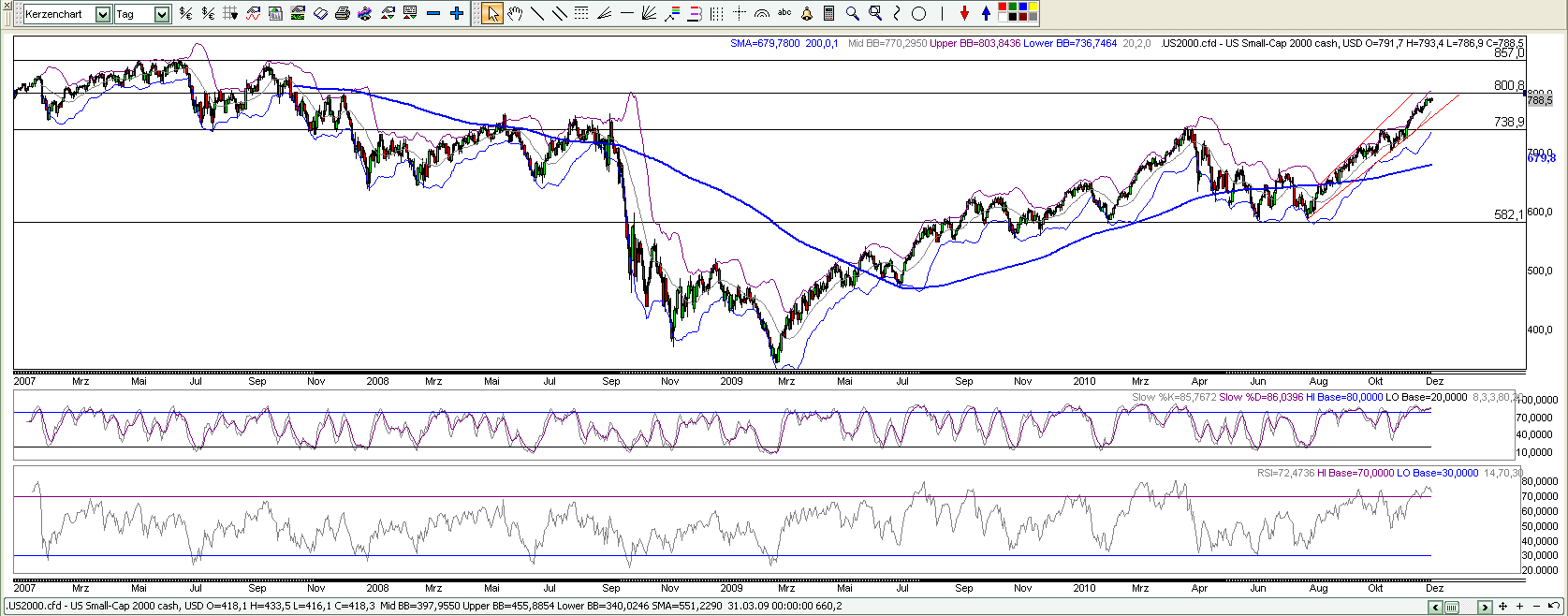Open the calculator tool
Screen dimensions: 1568x616
(829, 13)
